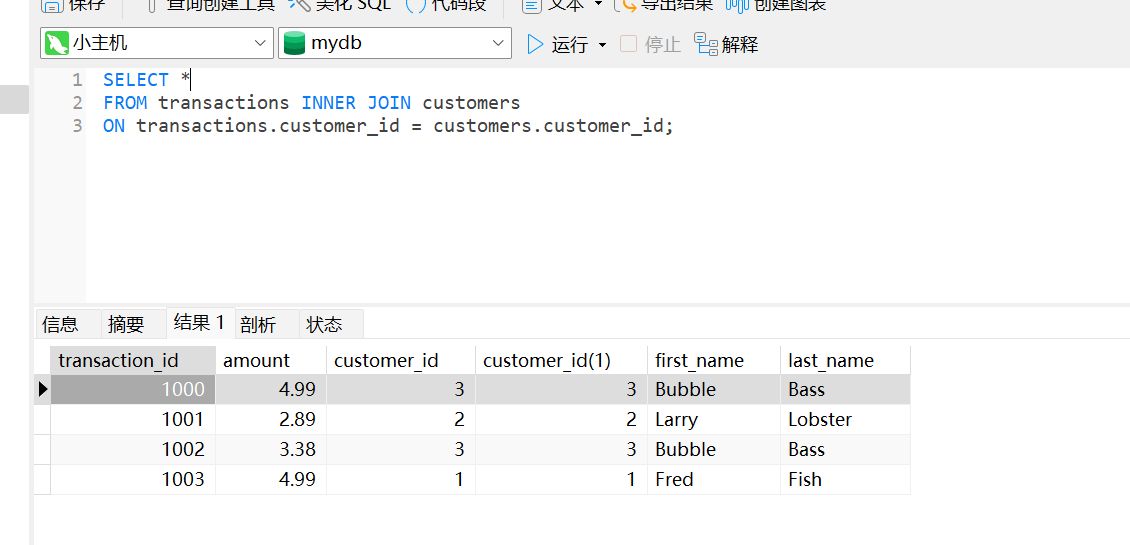The height and width of the screenshot is (545, 1130).
Task: Click the Export Results (导出结果) icon
Action: tap(626, 5)
